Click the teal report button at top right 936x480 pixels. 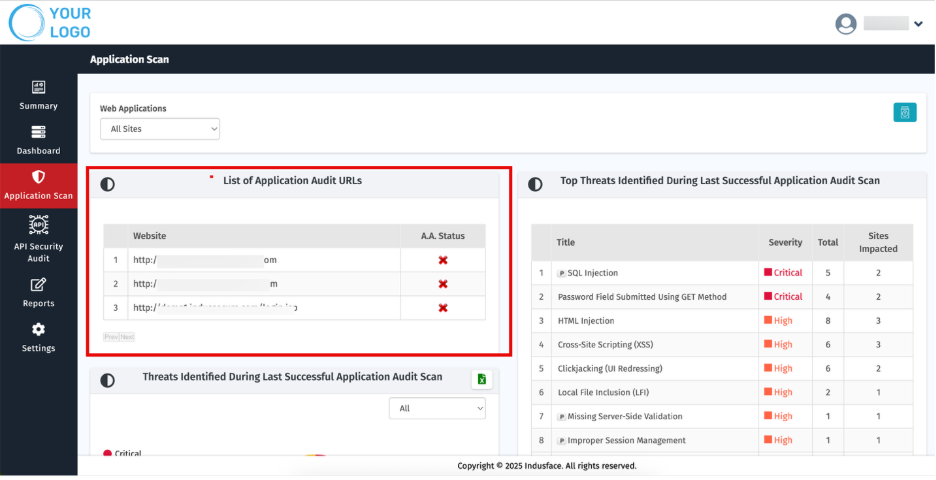(905, 112)
